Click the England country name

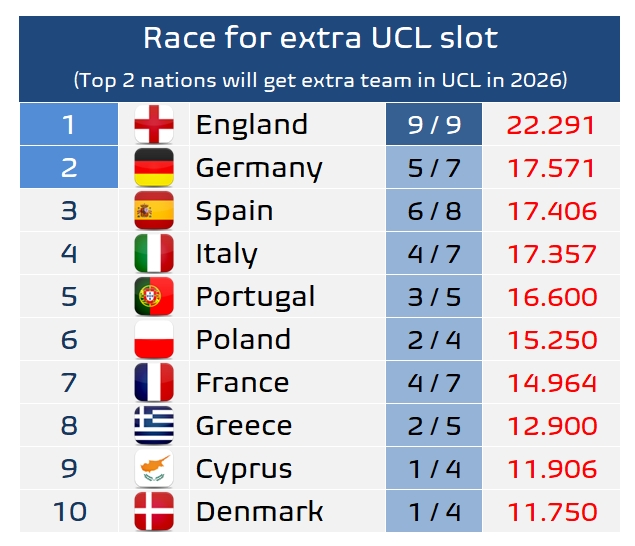click(252, 125)
